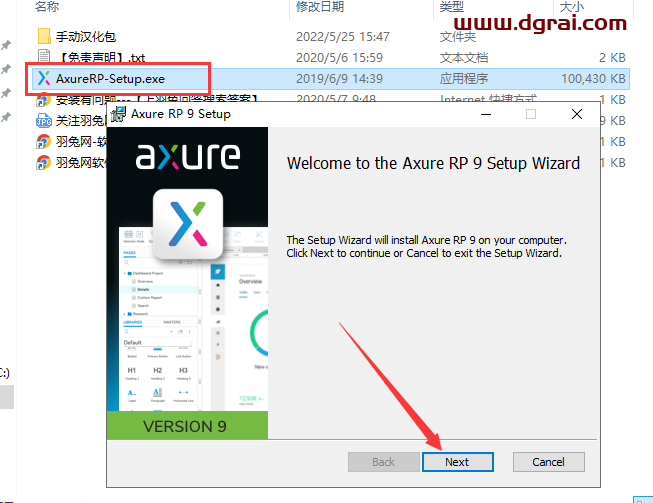The height and width of the screenshot is (503, 653).
Task: Click the date 2019/6/9 14:39
Action: (x=339, y=79)
